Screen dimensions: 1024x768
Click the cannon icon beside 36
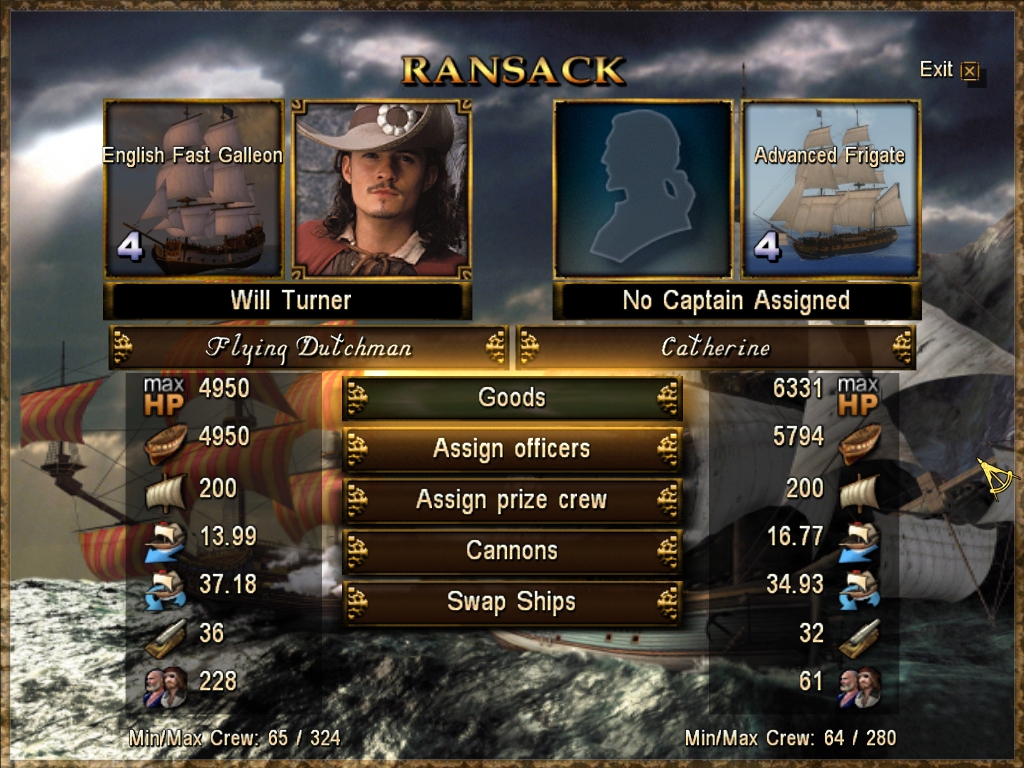pyautogui.click(x=166, y=637)
